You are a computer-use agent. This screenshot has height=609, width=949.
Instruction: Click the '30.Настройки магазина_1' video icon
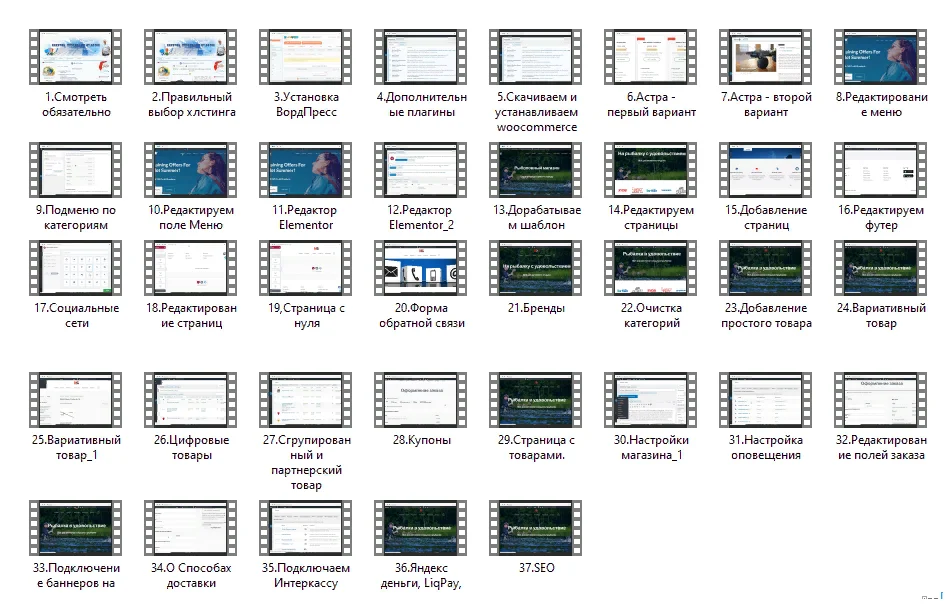coord(651,399)
